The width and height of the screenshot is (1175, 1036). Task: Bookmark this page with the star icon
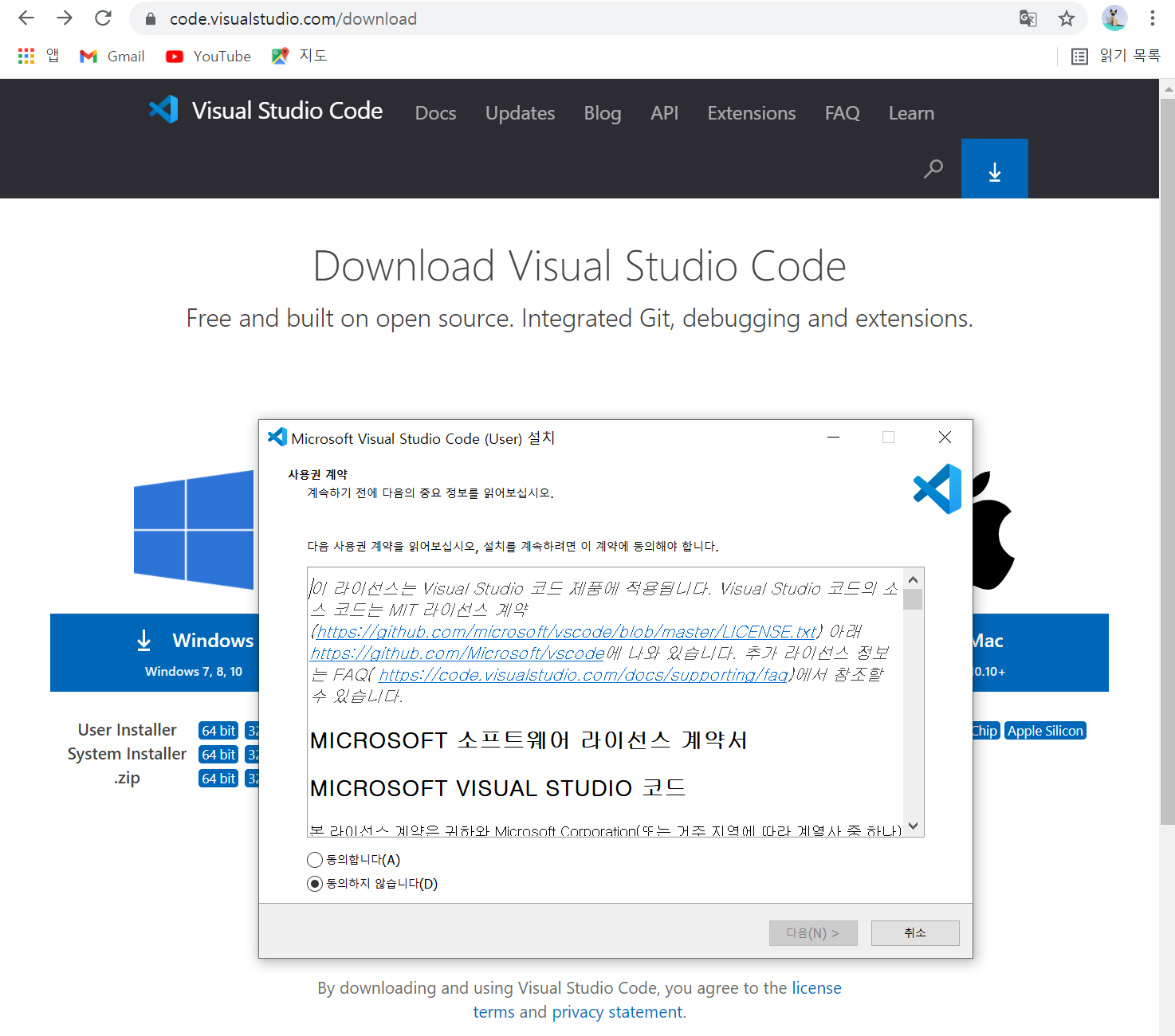[1067, 18]
